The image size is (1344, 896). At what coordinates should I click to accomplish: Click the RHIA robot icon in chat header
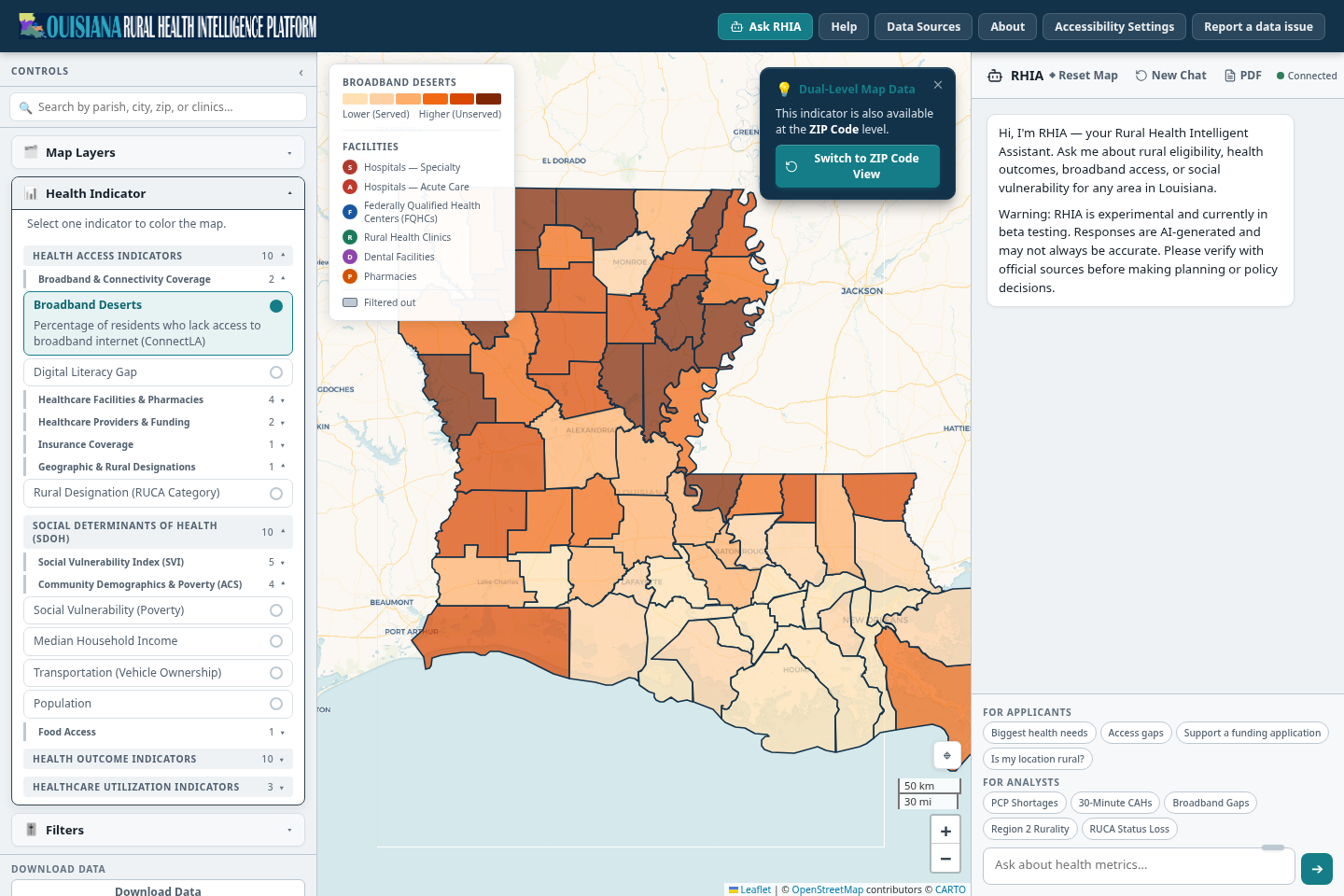click(x=995, y=76)
